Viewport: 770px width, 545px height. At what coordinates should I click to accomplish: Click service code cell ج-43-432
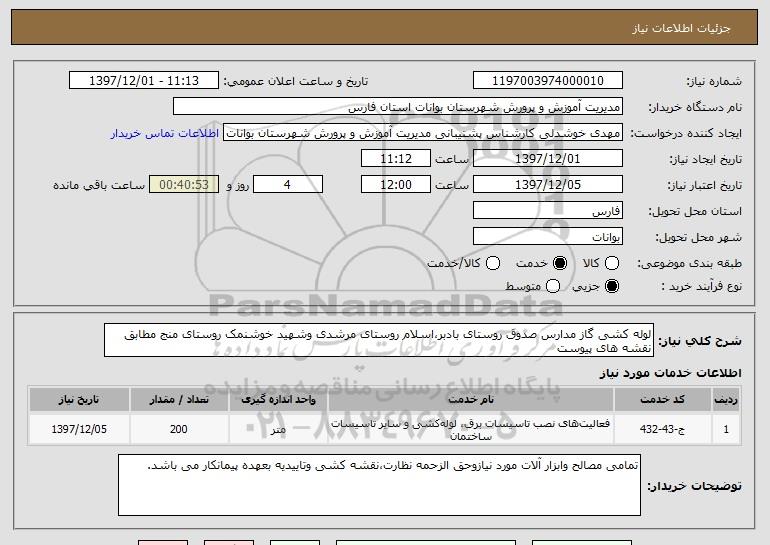coord(662,429)
